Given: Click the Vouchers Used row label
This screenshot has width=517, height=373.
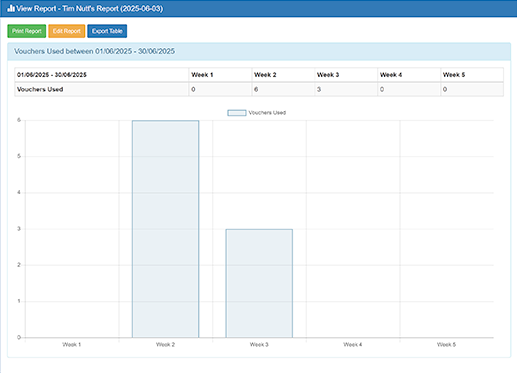Looking at the screenshot, I should (40, 89).
